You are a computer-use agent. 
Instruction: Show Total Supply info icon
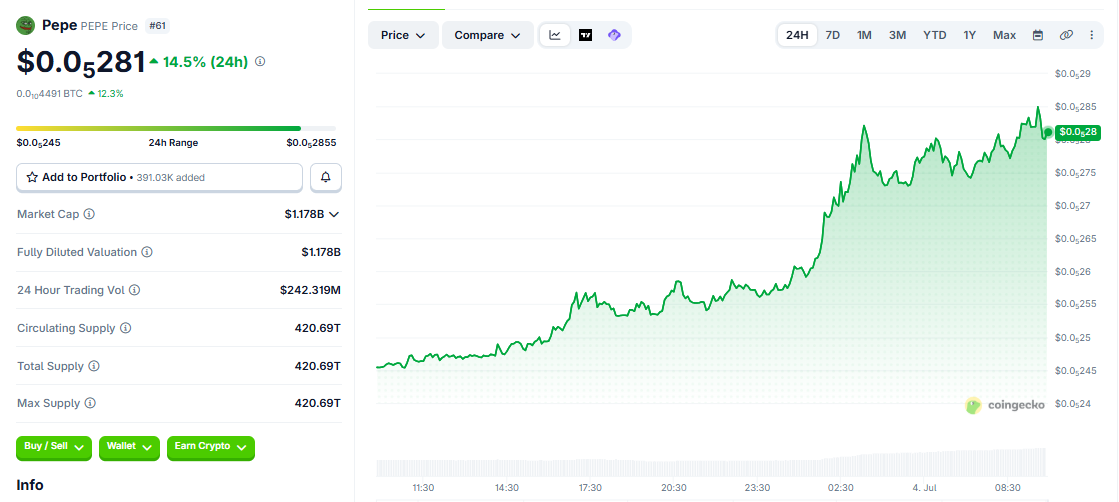coord(94,366)
